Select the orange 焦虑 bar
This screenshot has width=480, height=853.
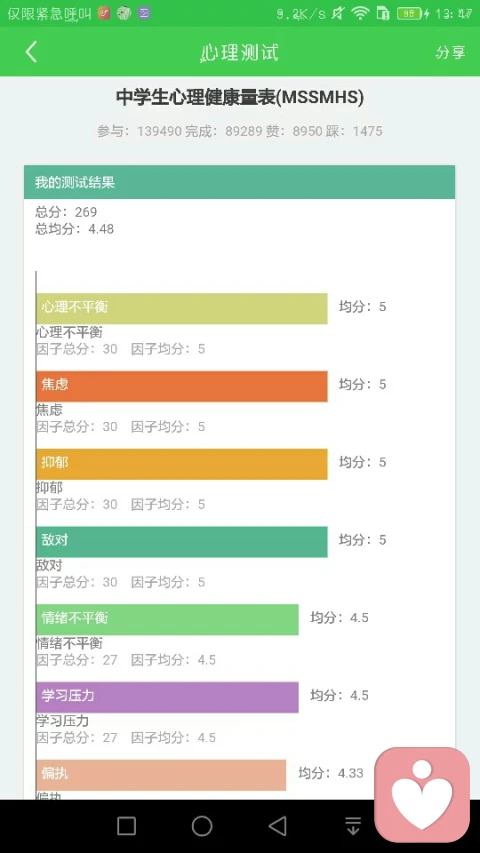click(182, 386)
